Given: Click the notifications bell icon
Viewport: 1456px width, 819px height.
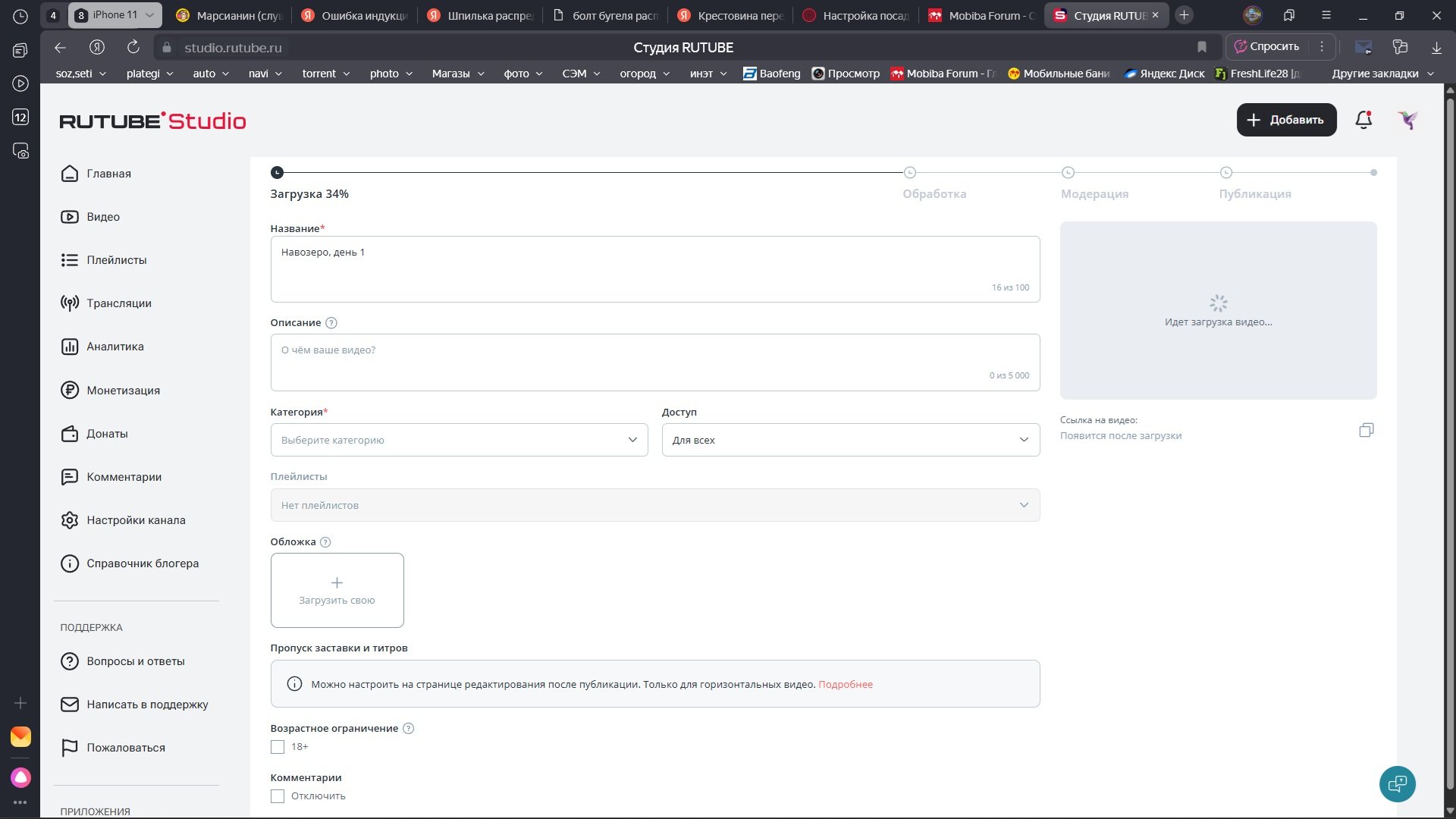Looking at the screenshot, I should (x=1363, y=120).
